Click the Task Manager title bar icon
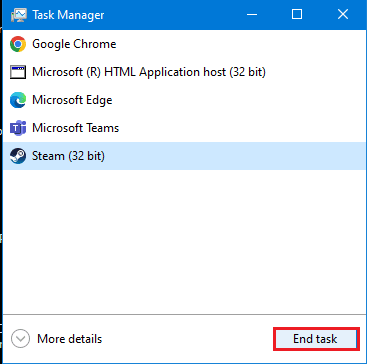 [x=19, y=15]
